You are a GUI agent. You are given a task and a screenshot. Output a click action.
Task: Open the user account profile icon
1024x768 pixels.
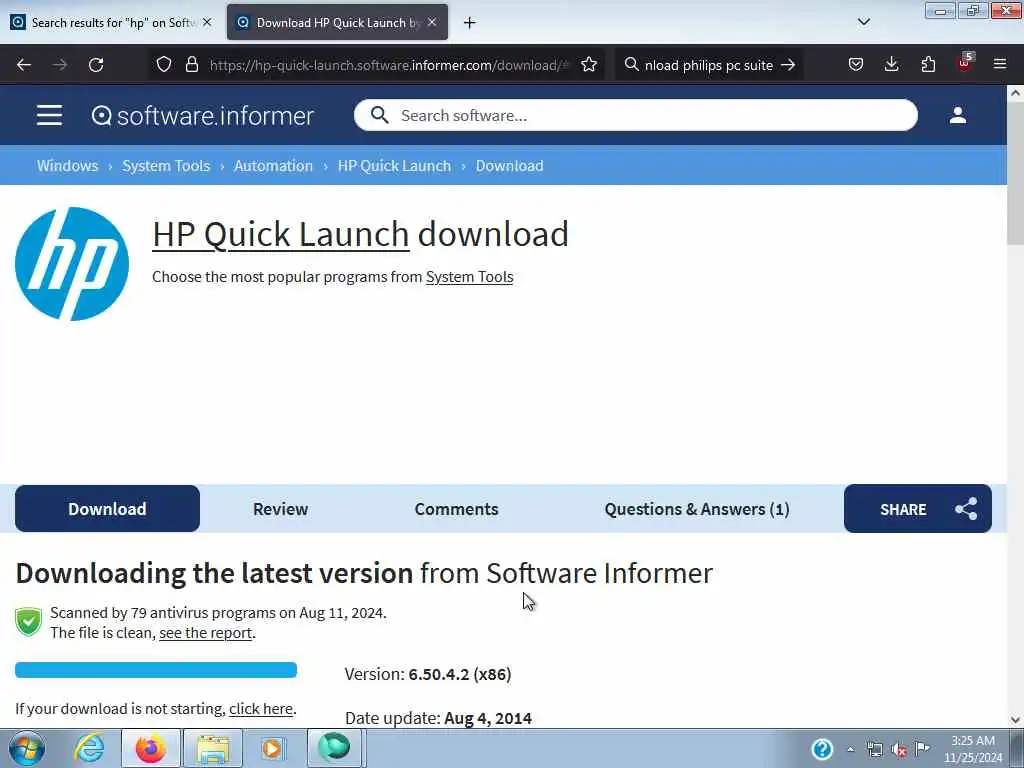point(957,116)
